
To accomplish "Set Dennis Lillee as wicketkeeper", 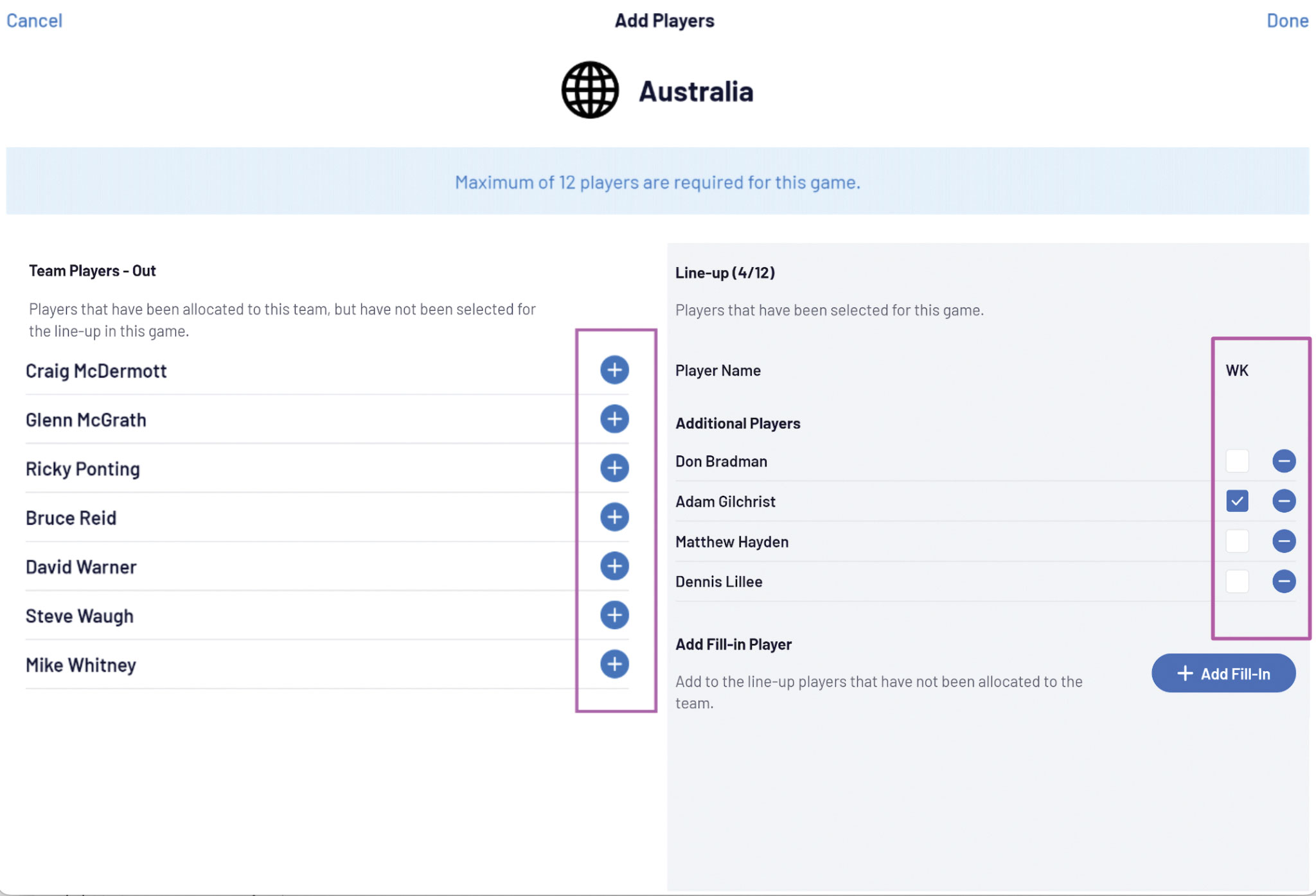I will [x=1237, y=581].
